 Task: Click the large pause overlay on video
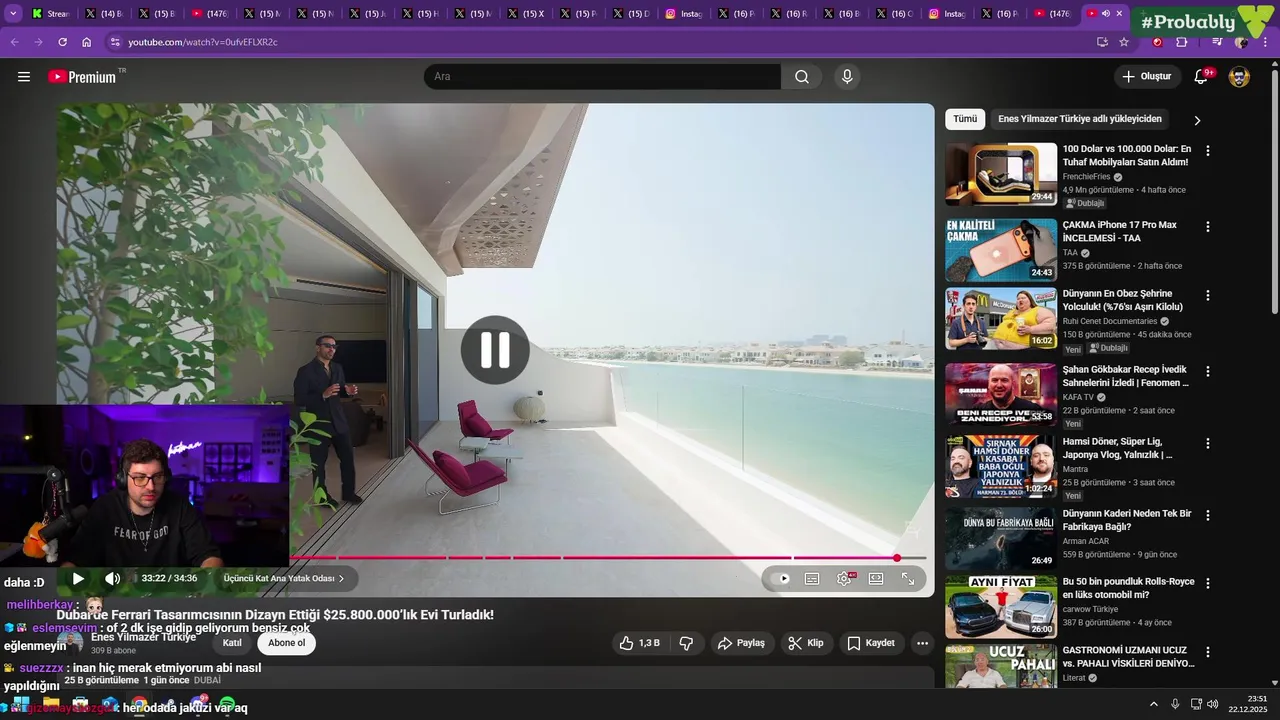(495, 350)
